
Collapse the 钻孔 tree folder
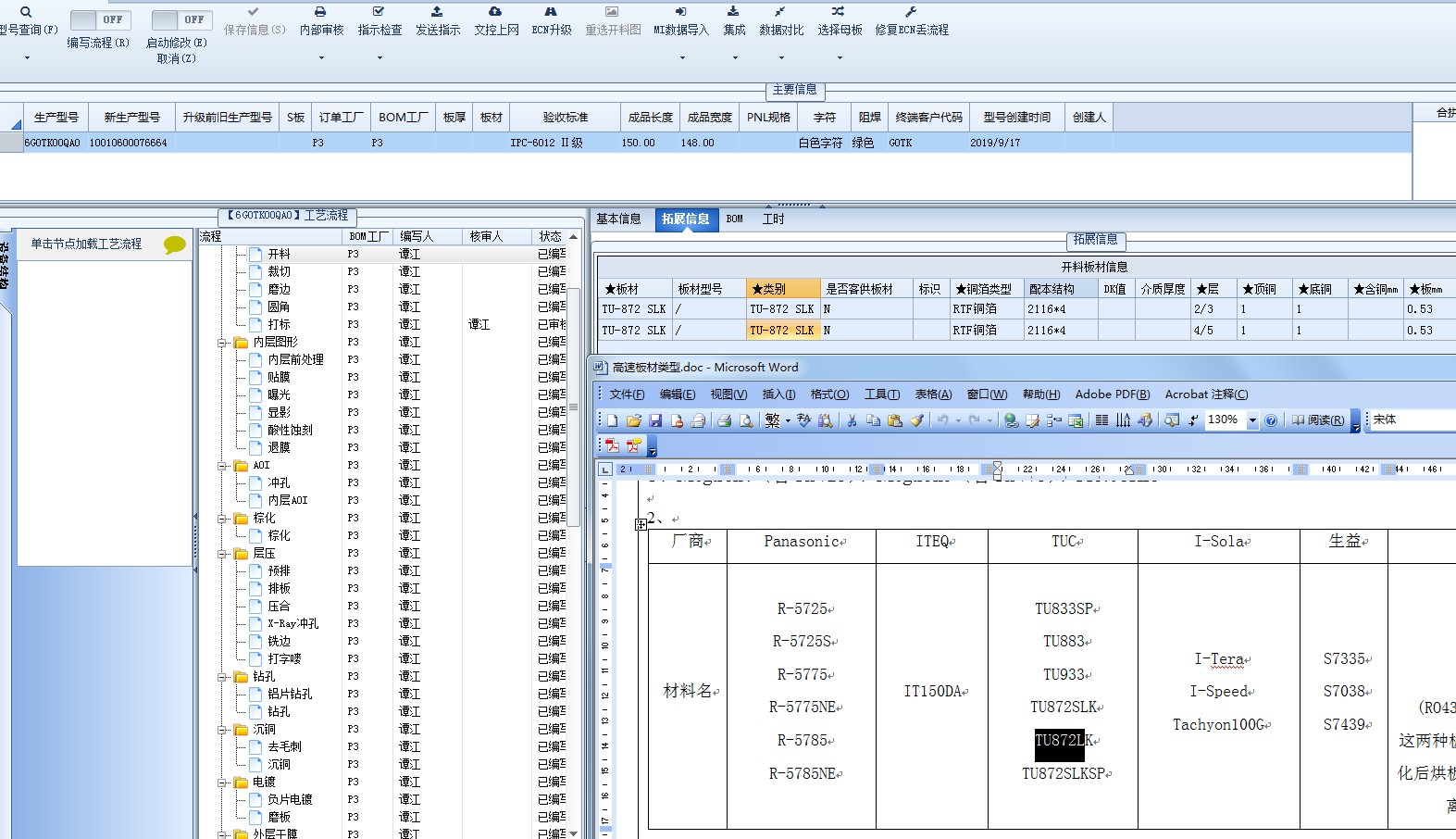[222, 677]
